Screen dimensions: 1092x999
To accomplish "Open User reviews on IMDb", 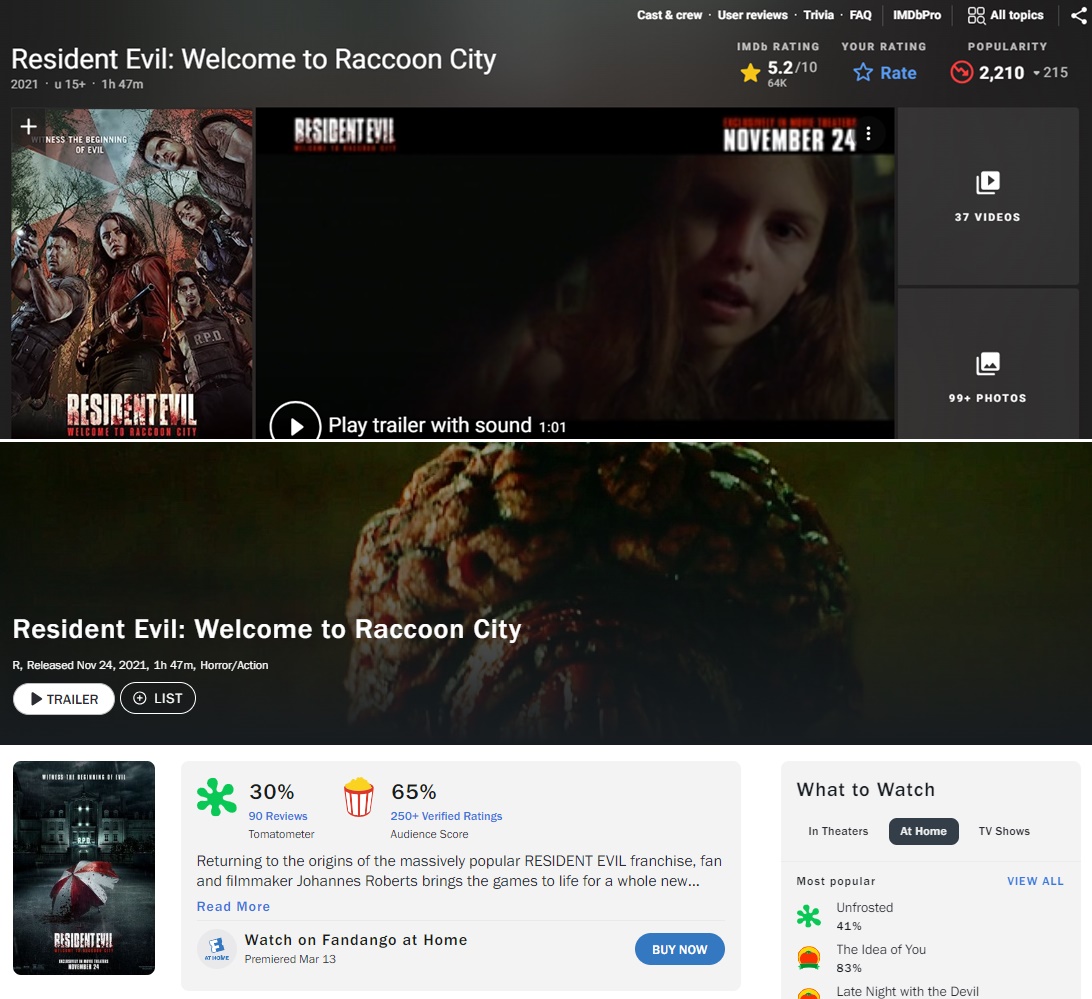I will pos(752,15).
